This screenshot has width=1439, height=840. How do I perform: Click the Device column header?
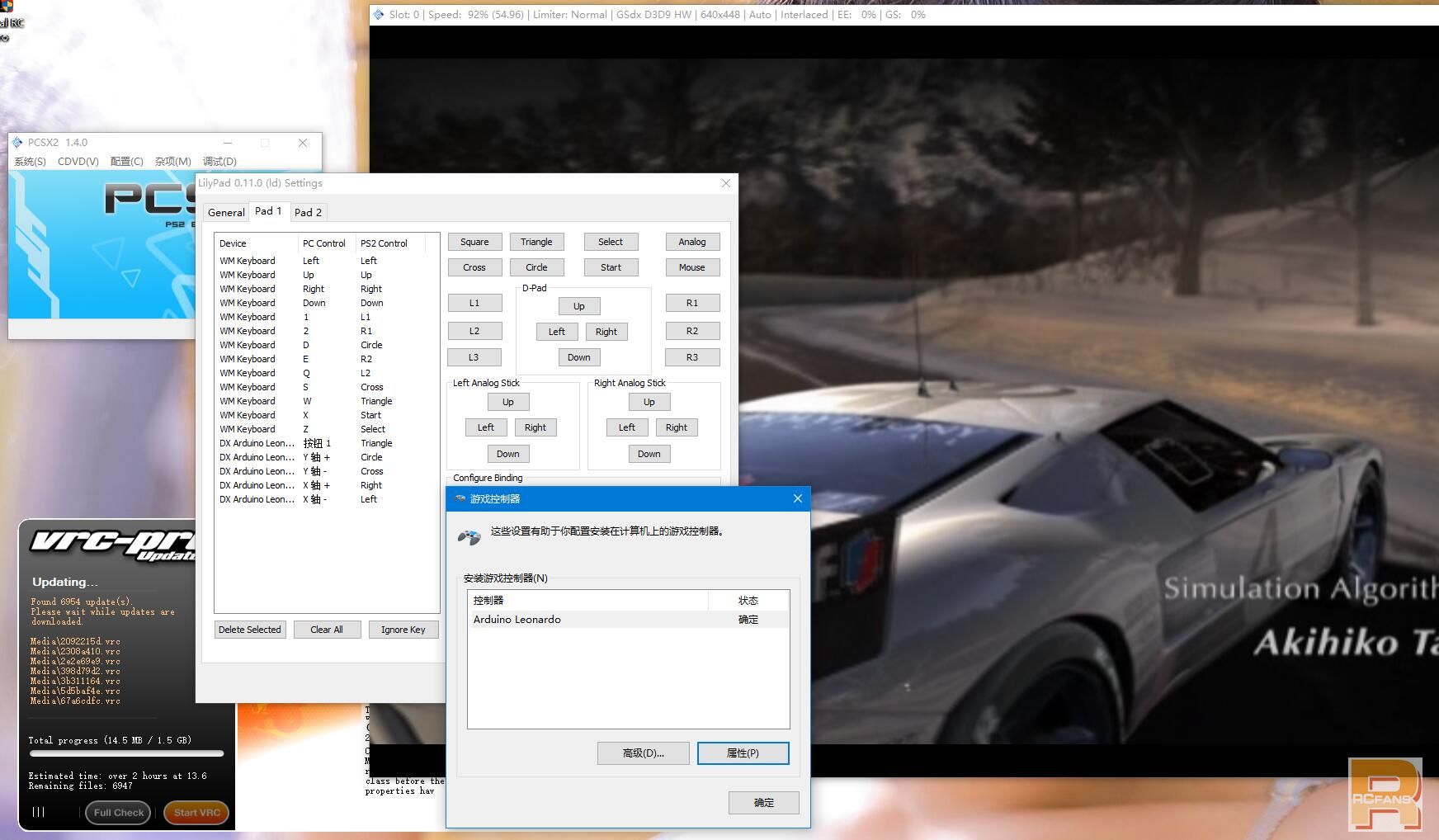point(257,243)
